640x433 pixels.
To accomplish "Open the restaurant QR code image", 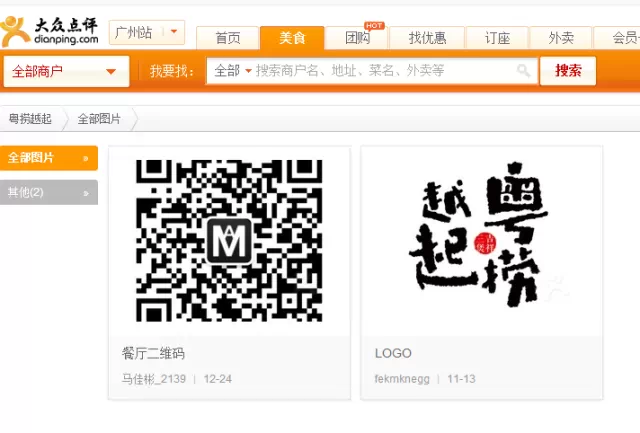I will [229, 240].
